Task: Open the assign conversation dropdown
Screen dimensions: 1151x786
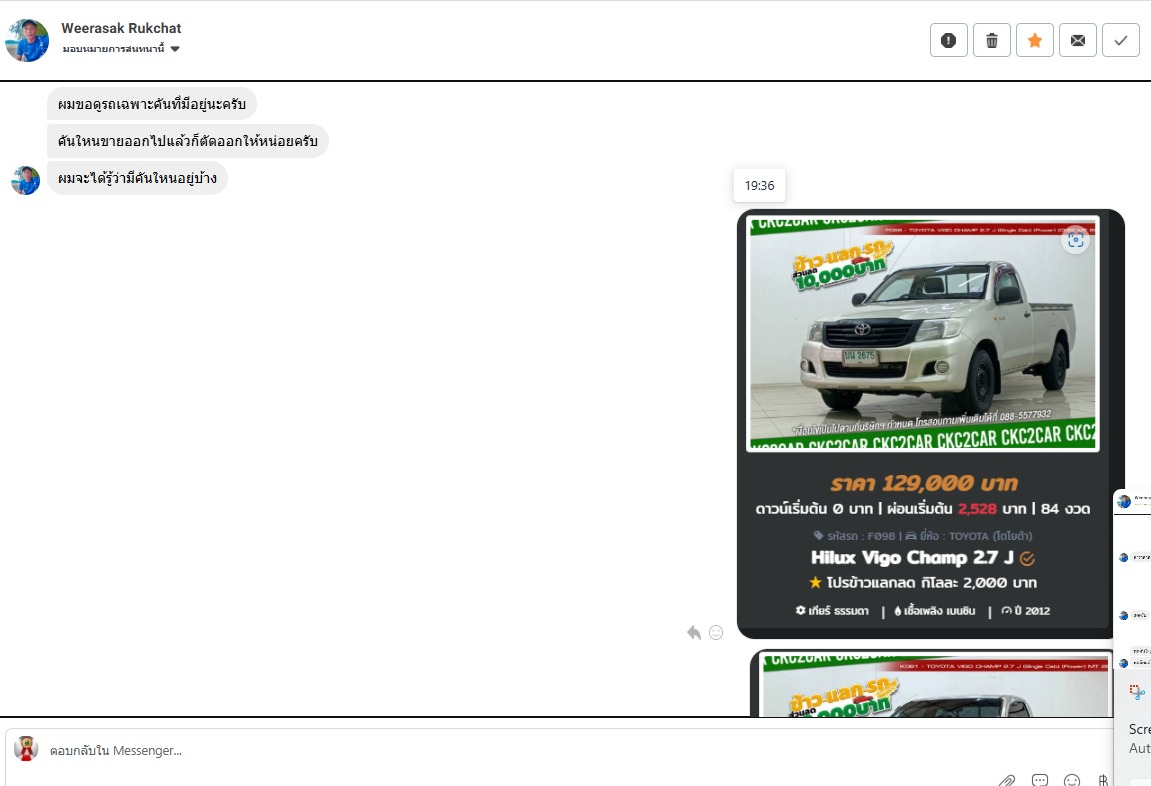Action: point(121,49)
